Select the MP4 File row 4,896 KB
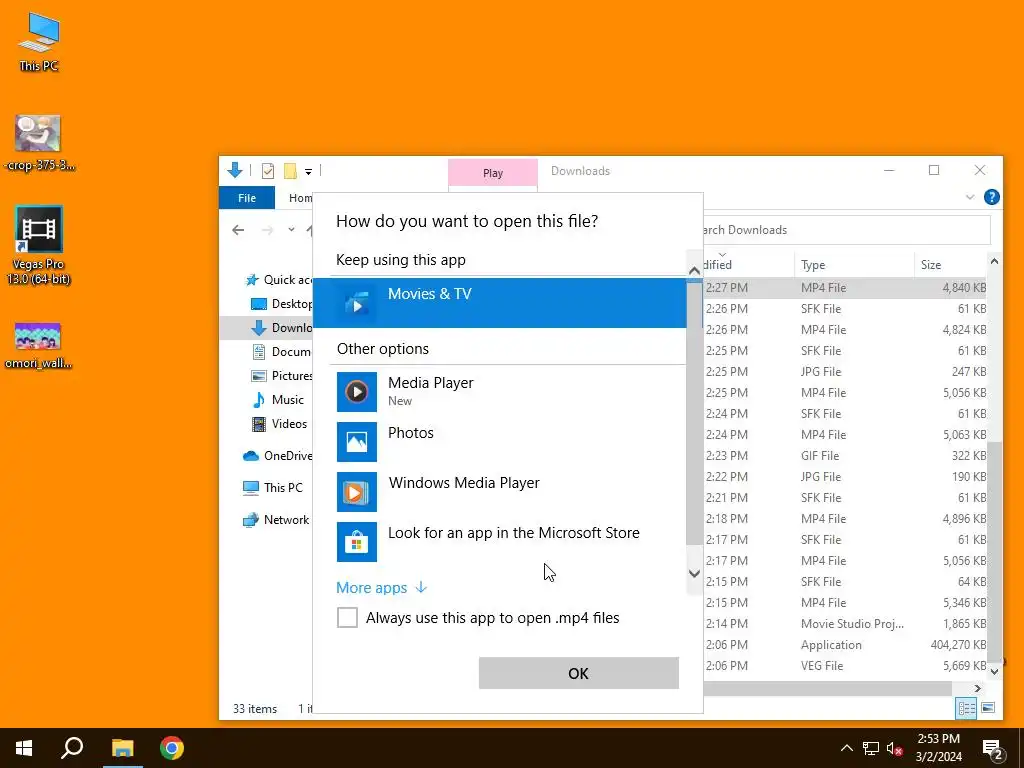Viewport: 1024px width, 768px height. tap(846, 519)
